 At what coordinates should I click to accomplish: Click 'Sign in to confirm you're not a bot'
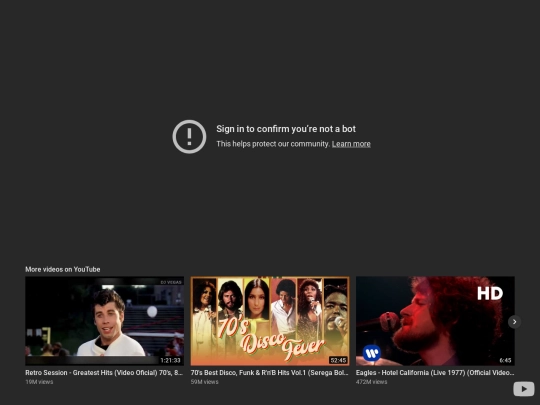[286, 129]
